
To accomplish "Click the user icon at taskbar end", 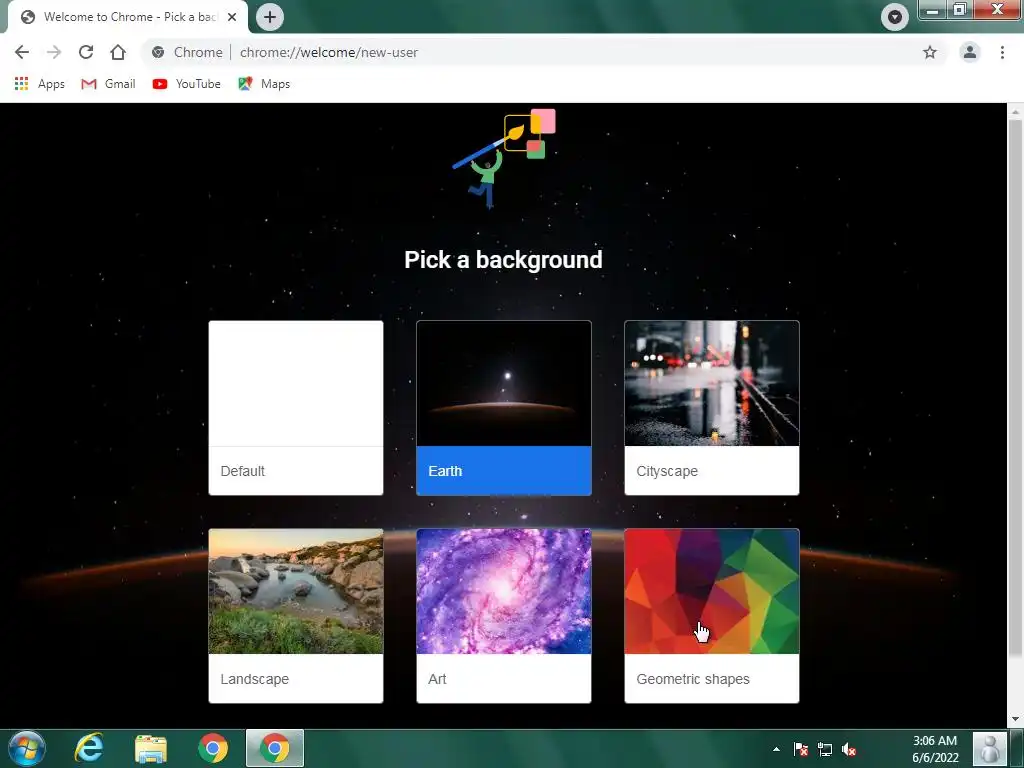I will pyautogui.click(x=990, y=748).
